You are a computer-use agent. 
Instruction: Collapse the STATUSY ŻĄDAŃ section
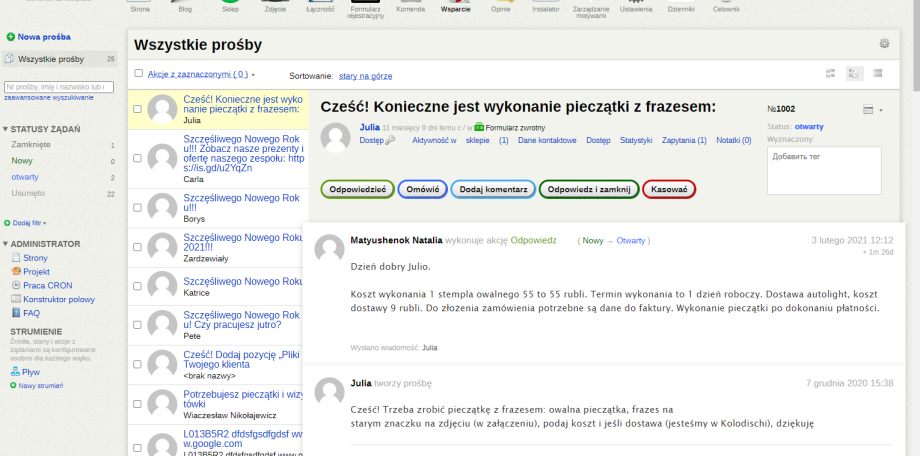point(41,129)
